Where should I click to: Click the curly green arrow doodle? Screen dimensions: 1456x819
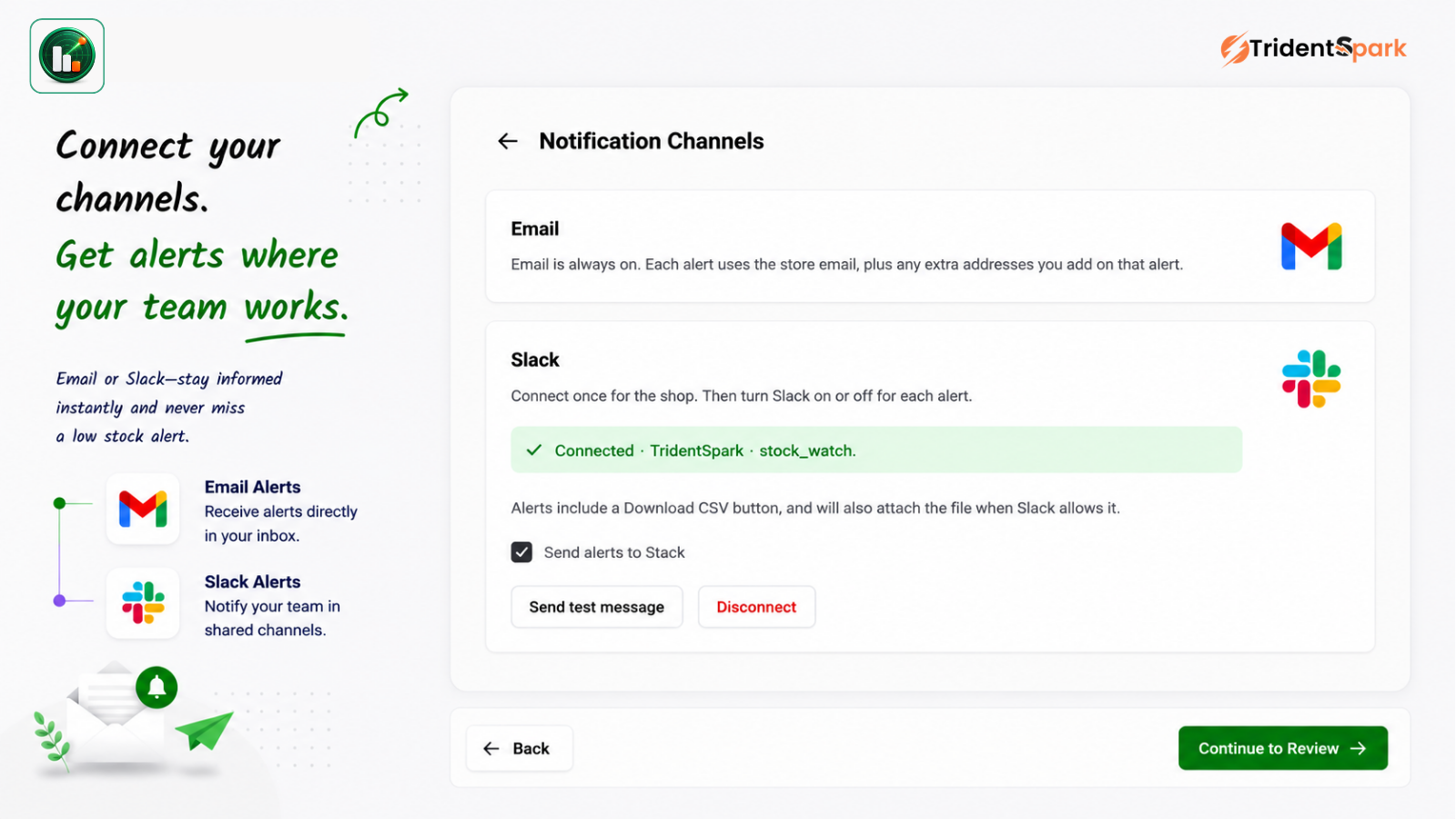point(381,112)
